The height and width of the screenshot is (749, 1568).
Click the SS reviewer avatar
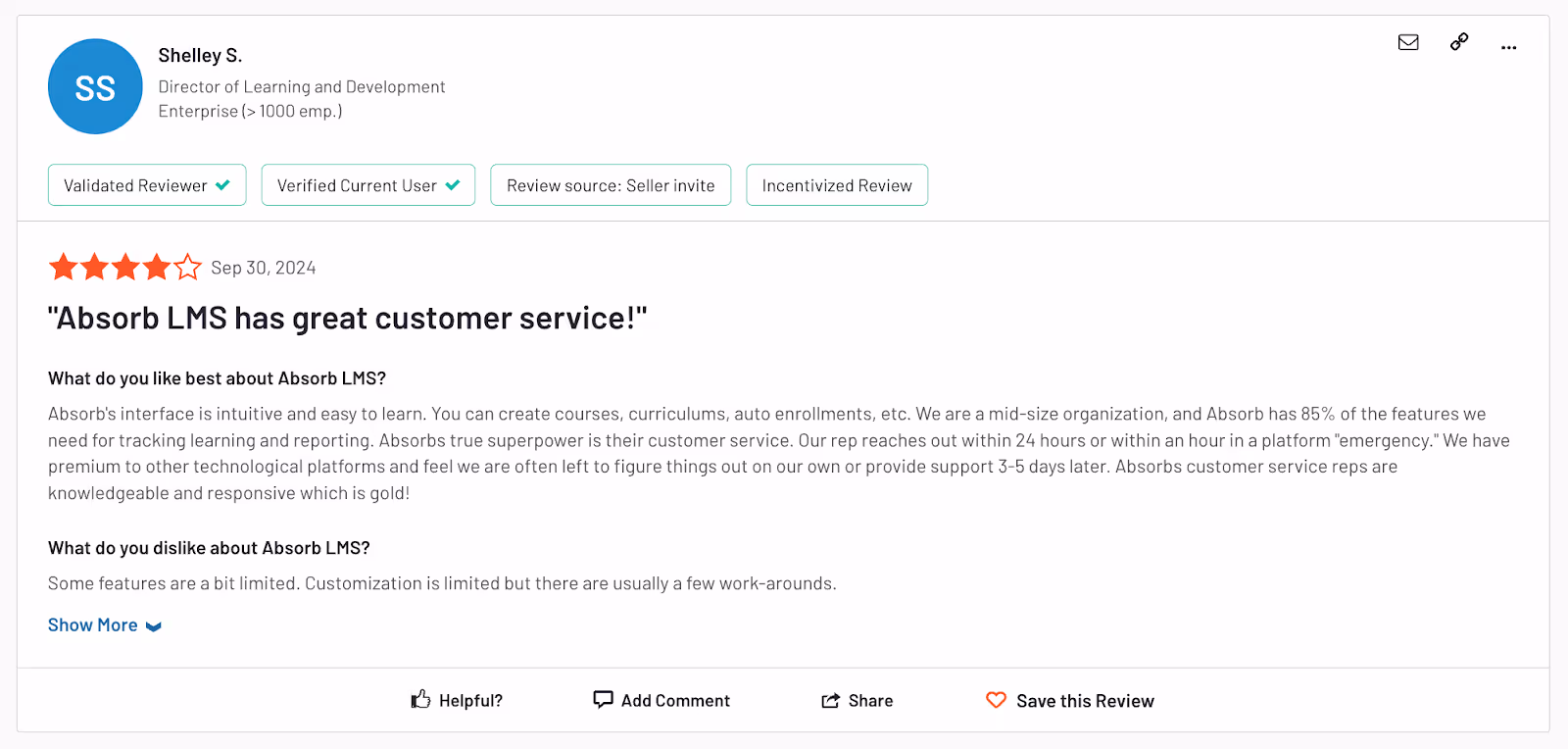(x=95, y=86)
